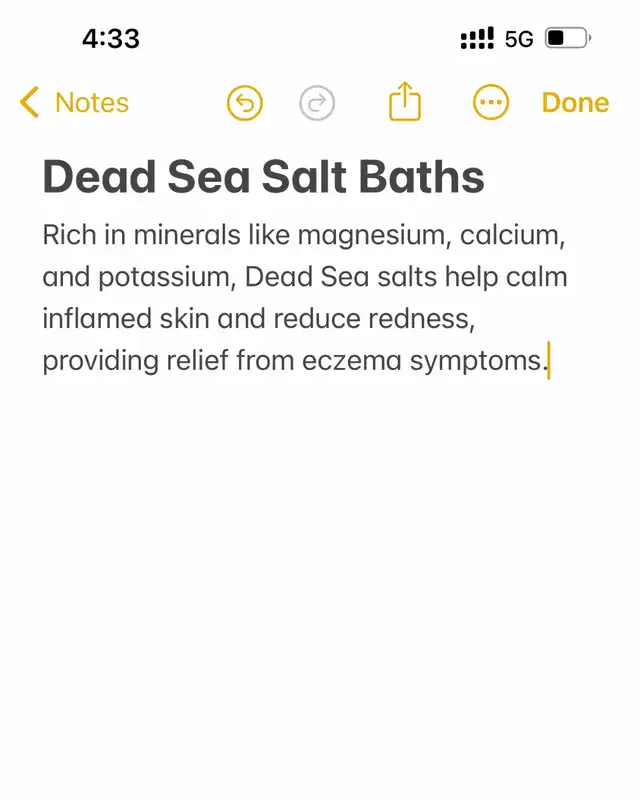Tap the 5G network indicator
Screen dimensions: 640x800
tap(519, 39)
